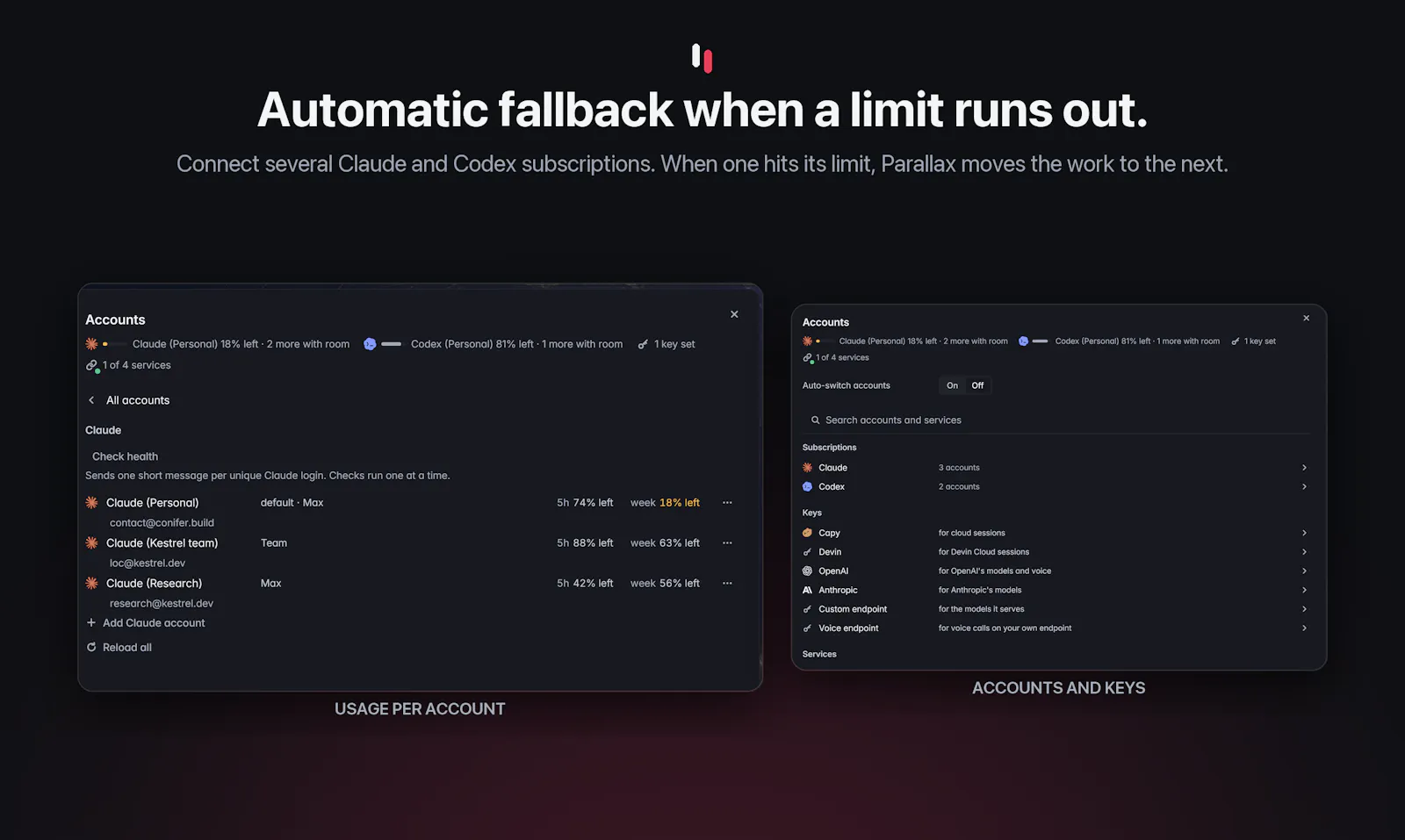This screenshot has width=1405, height=840.
Task: Click the Parallax logo above the headline
Action: (702, 58)
